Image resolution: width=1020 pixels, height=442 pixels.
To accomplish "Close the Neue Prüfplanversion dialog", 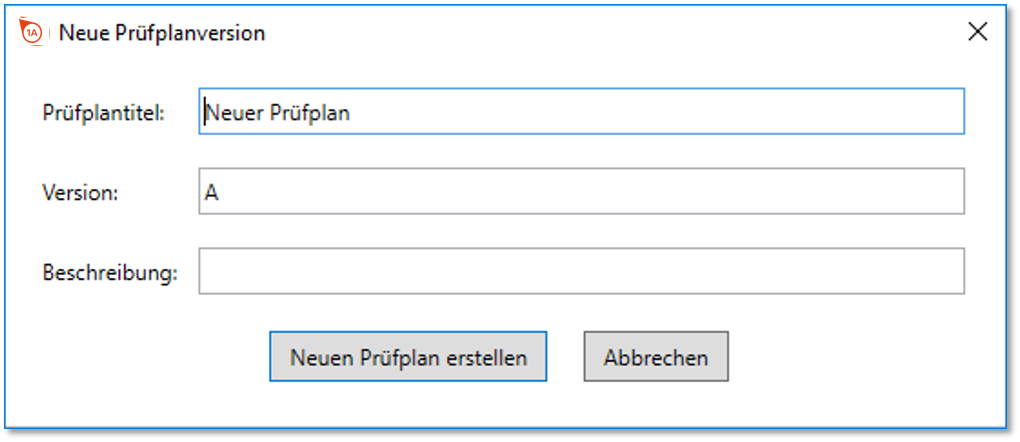I will pos(978,31).
